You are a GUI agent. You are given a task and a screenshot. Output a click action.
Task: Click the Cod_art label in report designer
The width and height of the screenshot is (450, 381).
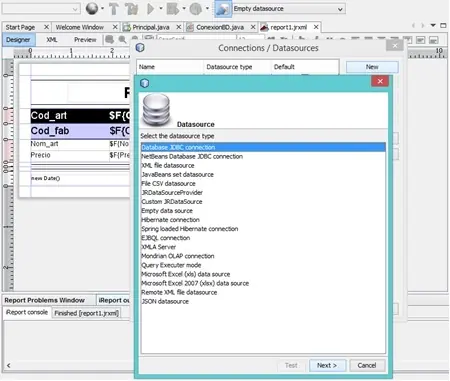pos(49,116)
